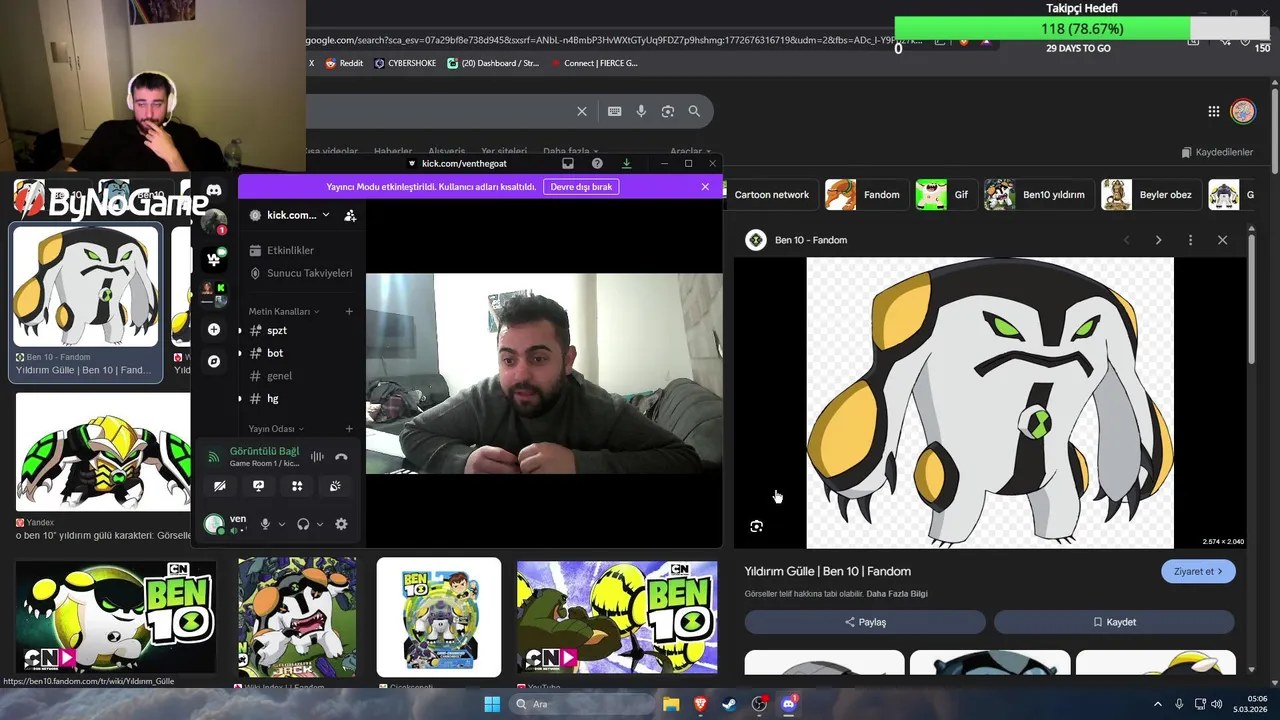The width and height of the screenshot is (1280, 720).
Task: Open Kaydedilenler saved items
Action: tap(1217, 152)
